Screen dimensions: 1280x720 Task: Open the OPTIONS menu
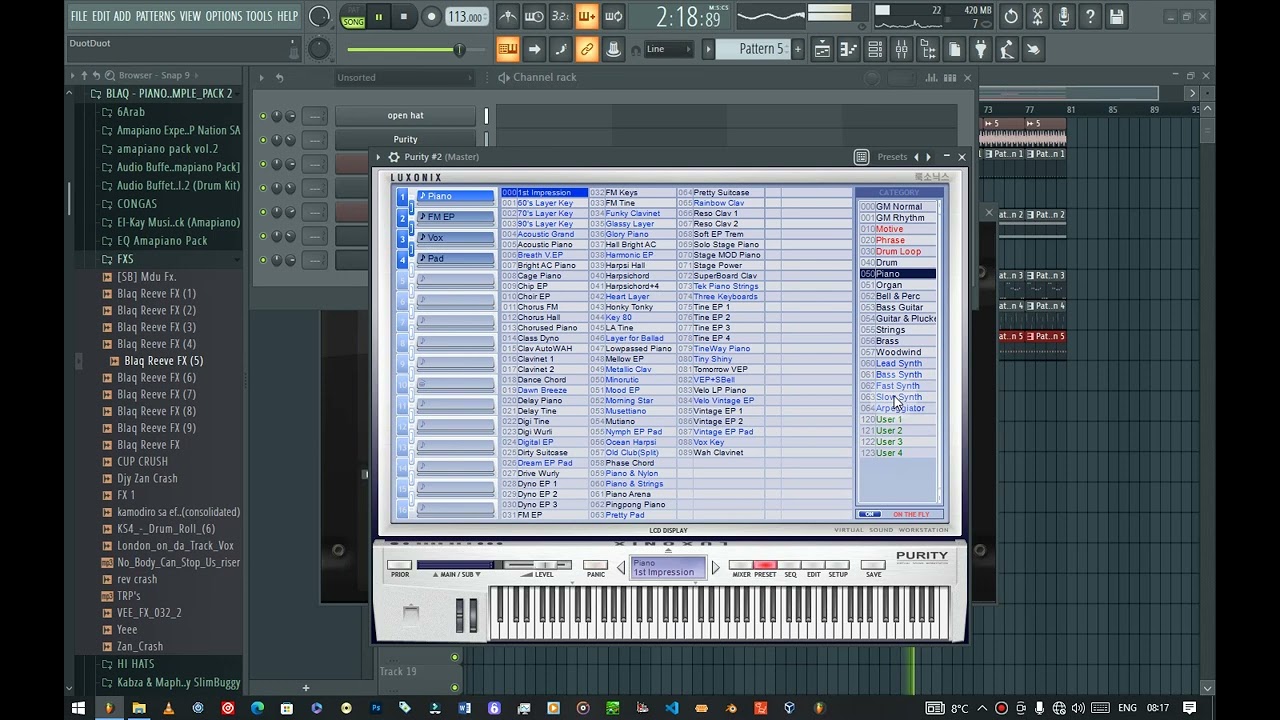(224, 16)
